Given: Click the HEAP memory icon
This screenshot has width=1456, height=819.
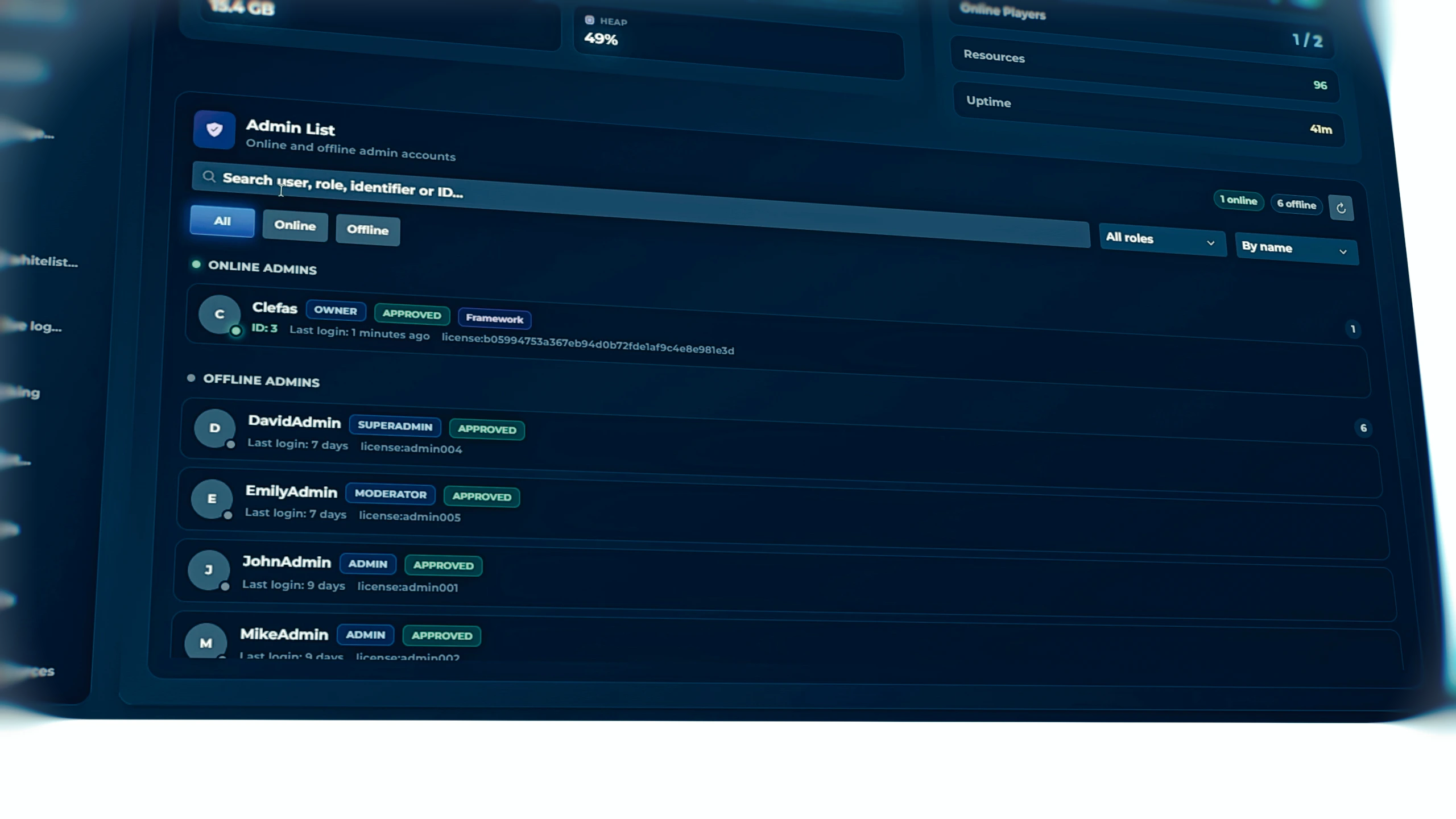Looking at the screenshot, I should (590, 20).
